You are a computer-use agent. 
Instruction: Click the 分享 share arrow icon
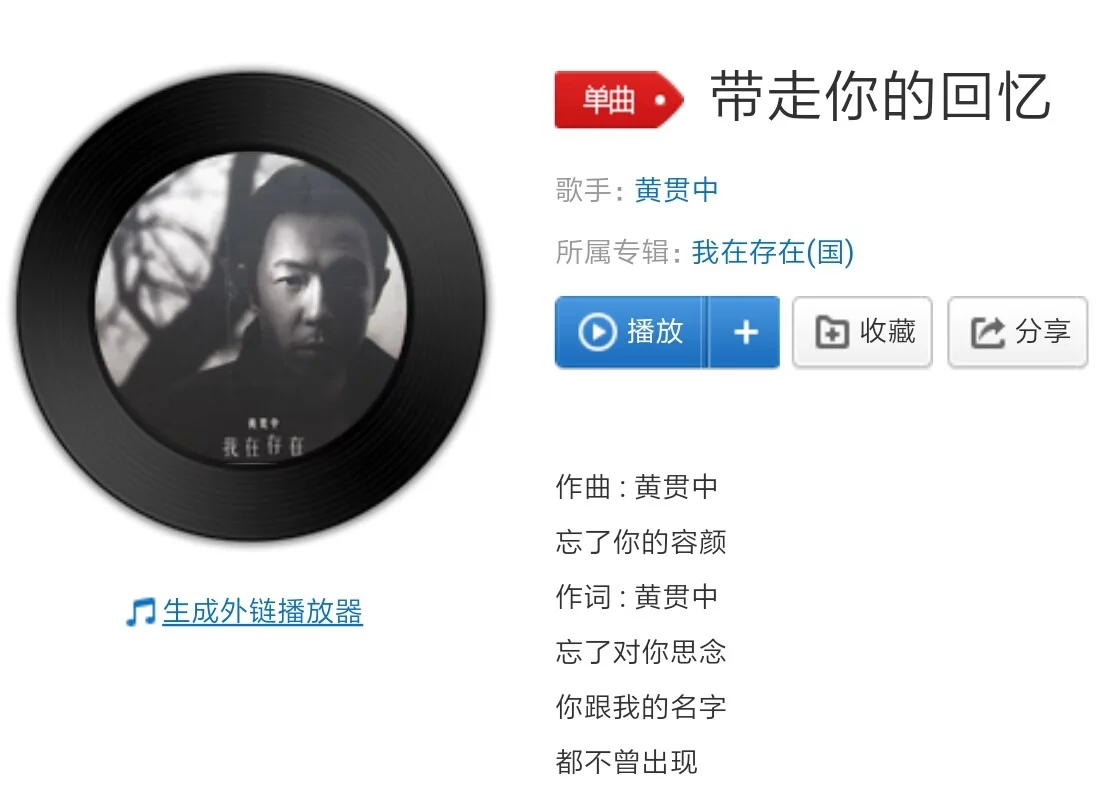tap(987, 332)
